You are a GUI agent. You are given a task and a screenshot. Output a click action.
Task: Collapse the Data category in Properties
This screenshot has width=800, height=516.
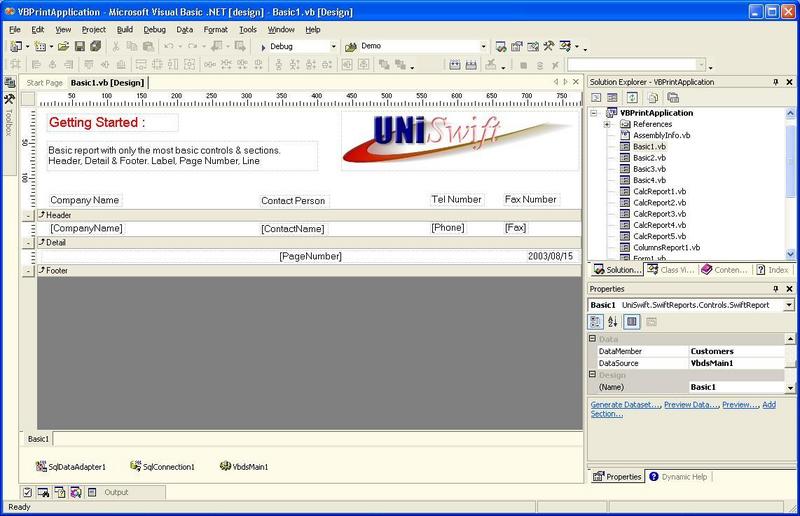592,338
